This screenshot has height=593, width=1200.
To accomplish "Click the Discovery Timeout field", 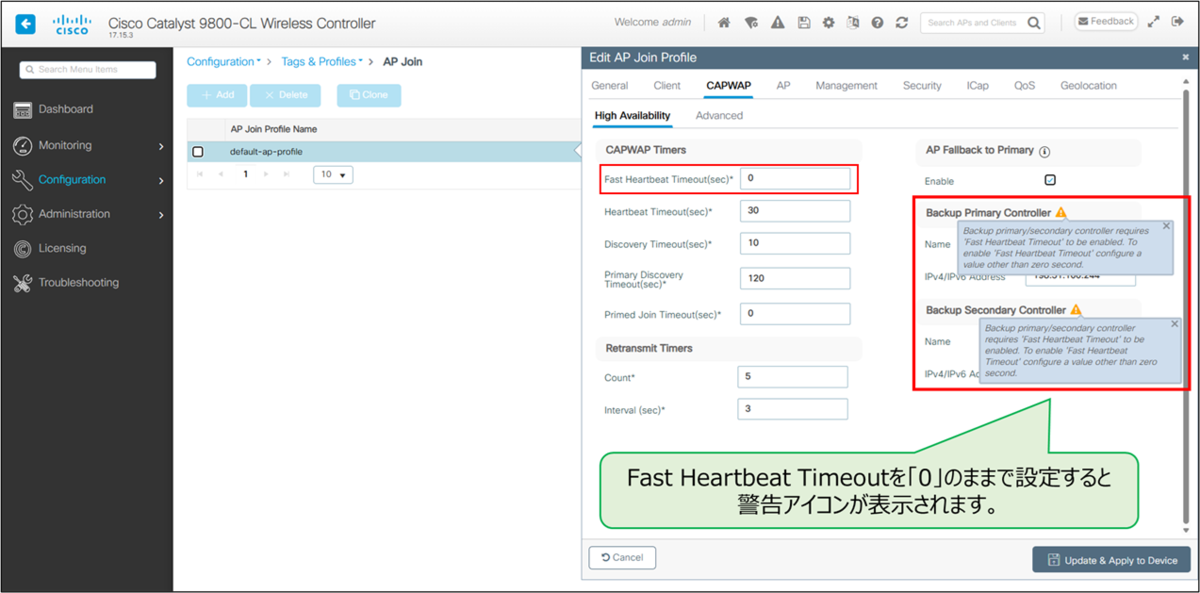I will click(x=795, y=244).
